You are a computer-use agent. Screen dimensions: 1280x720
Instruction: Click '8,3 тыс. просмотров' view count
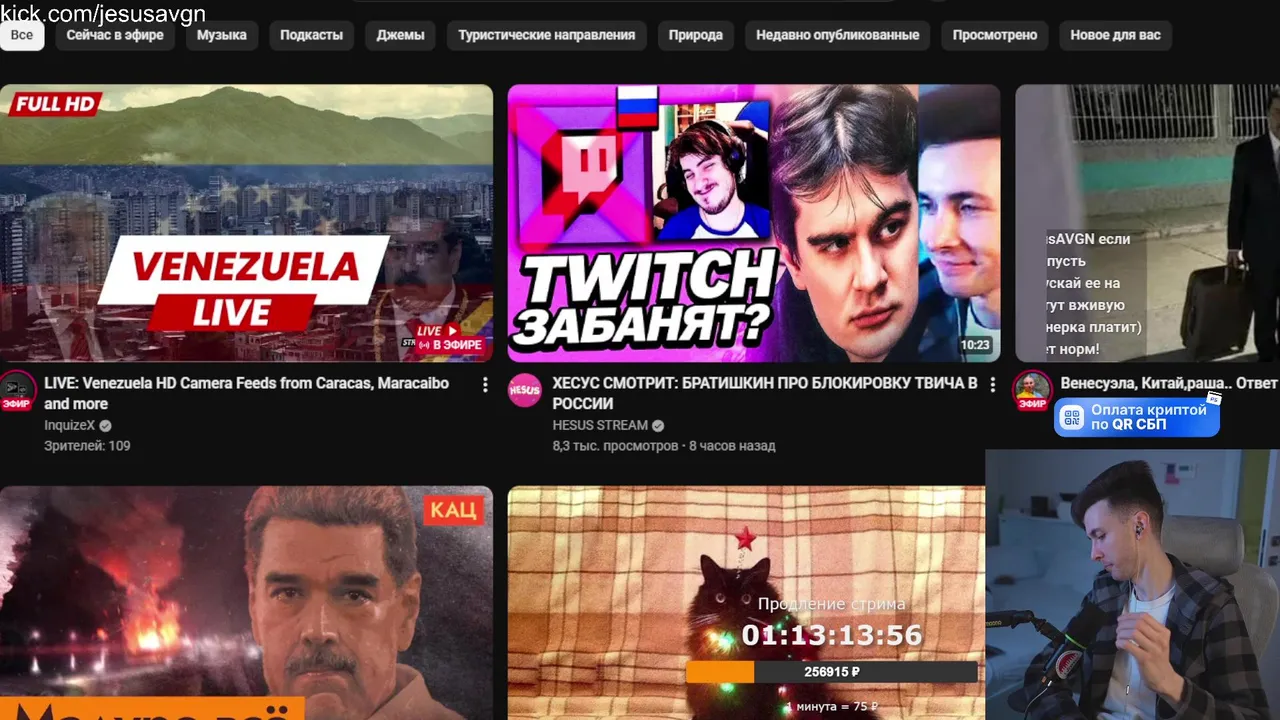coord(615,446)
